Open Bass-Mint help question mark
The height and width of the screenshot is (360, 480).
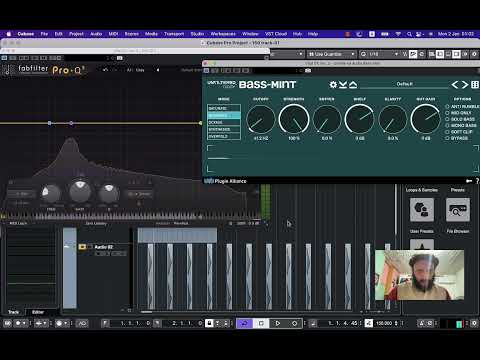pyautogui.click(x=477, y=181)
